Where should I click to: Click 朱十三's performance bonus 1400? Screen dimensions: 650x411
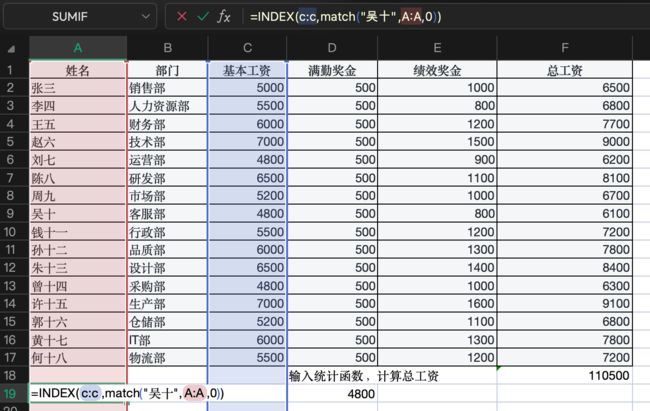pos(437,268)
